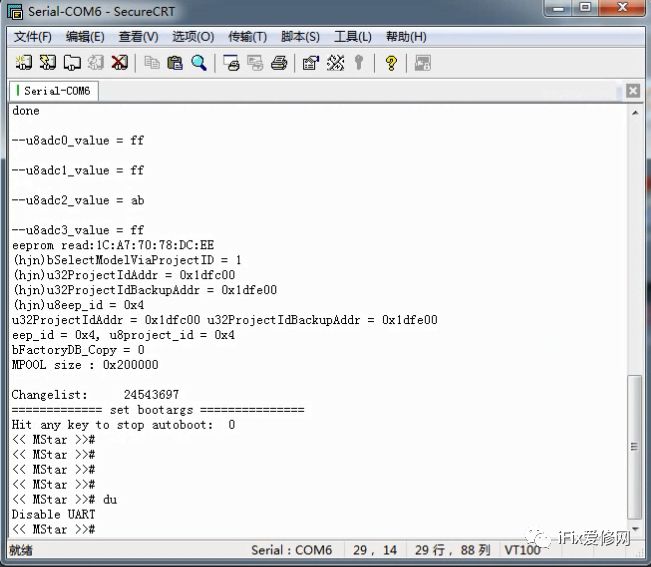Click the Quick Connect toolbar icon
This screenshot has height=567, width=651.
48,63
